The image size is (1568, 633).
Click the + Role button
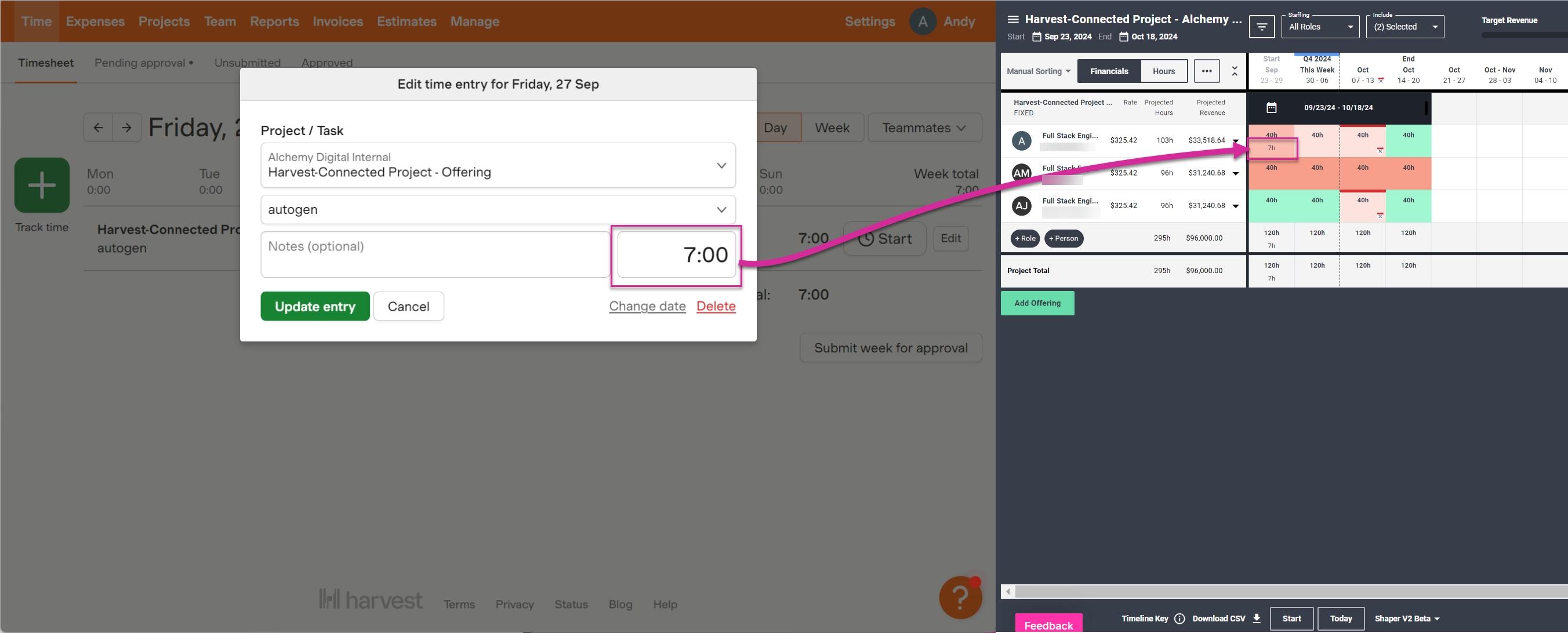(1025, 239)
